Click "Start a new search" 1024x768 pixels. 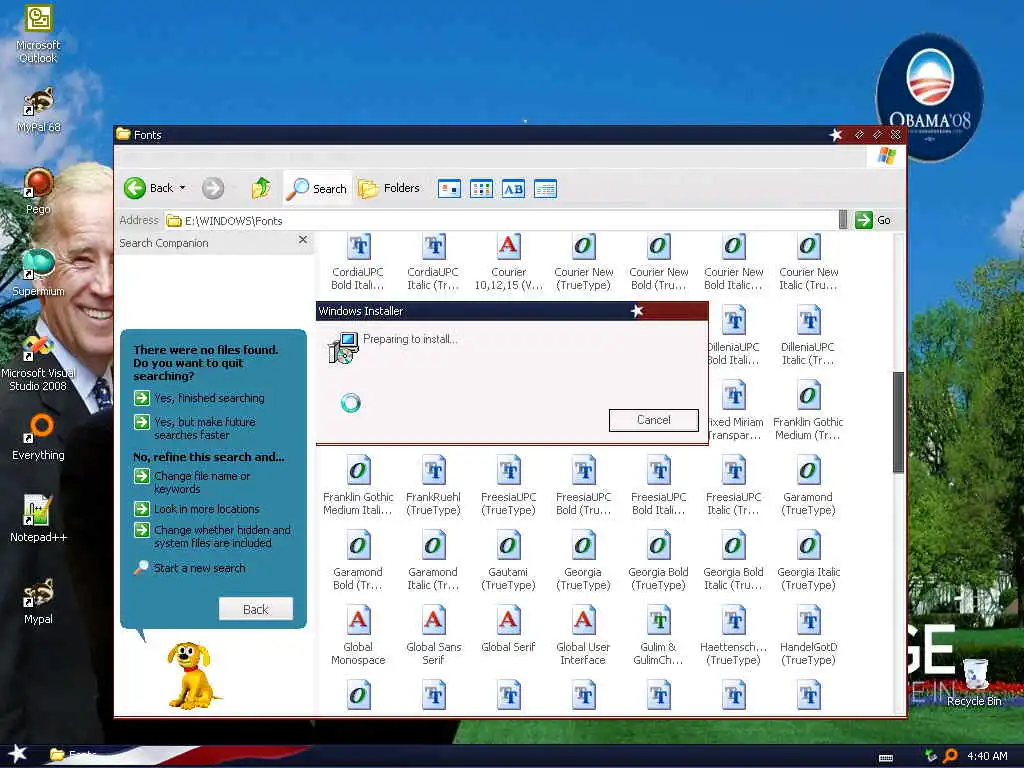[190, 568]
